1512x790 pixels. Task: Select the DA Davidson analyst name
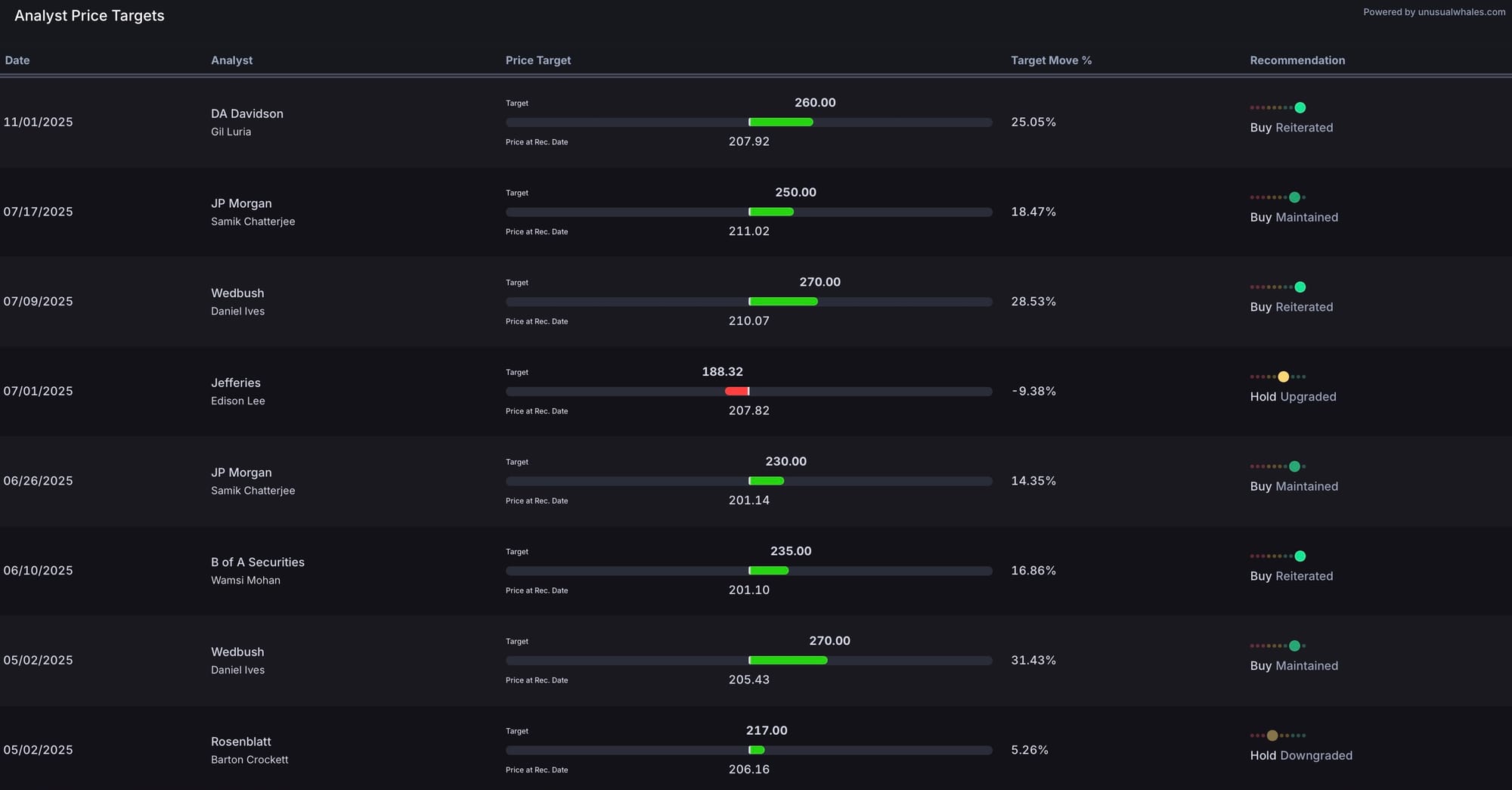click(247, 114)
